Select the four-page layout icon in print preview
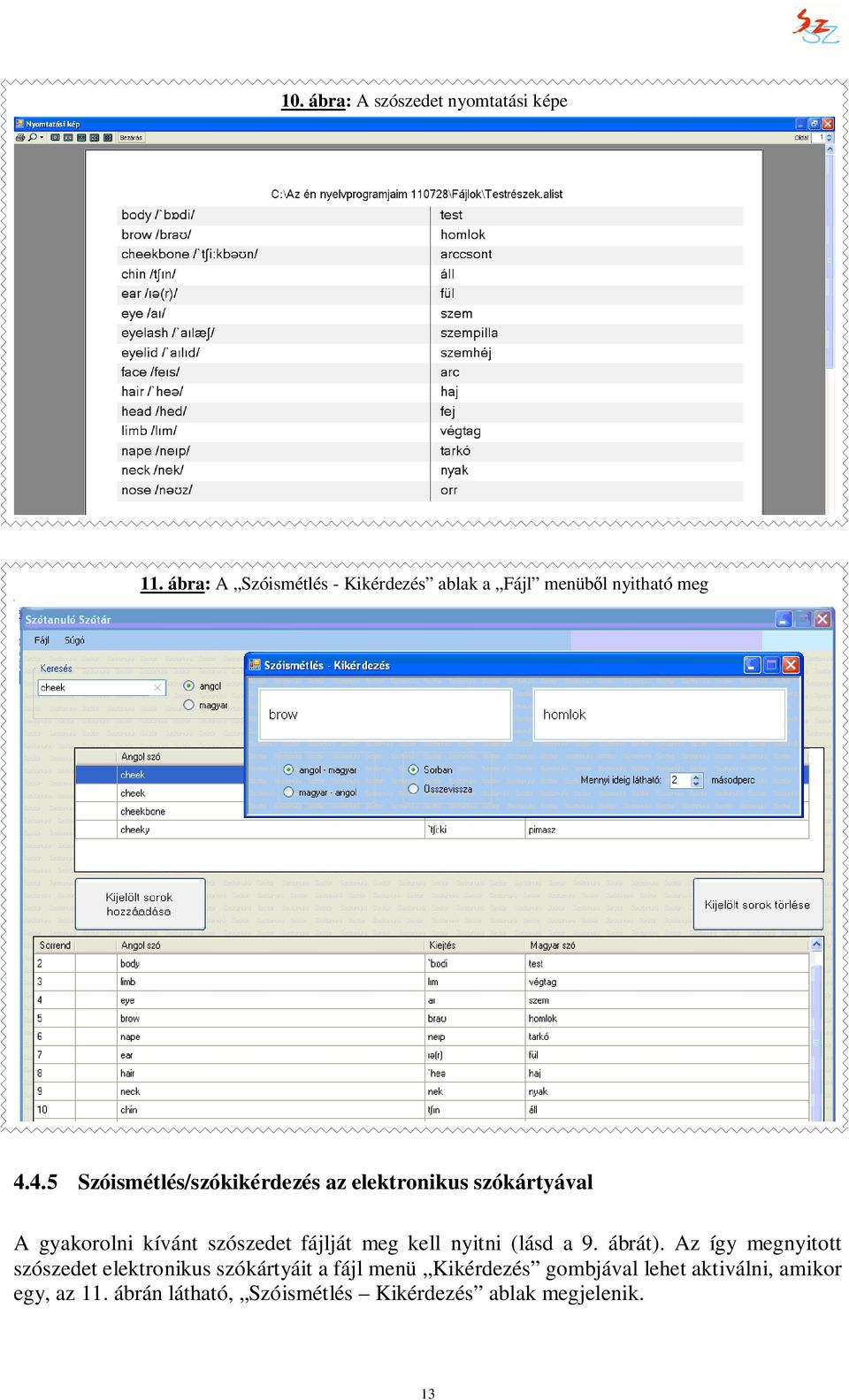Screen dimensions: 849x1400 (95, 137)
